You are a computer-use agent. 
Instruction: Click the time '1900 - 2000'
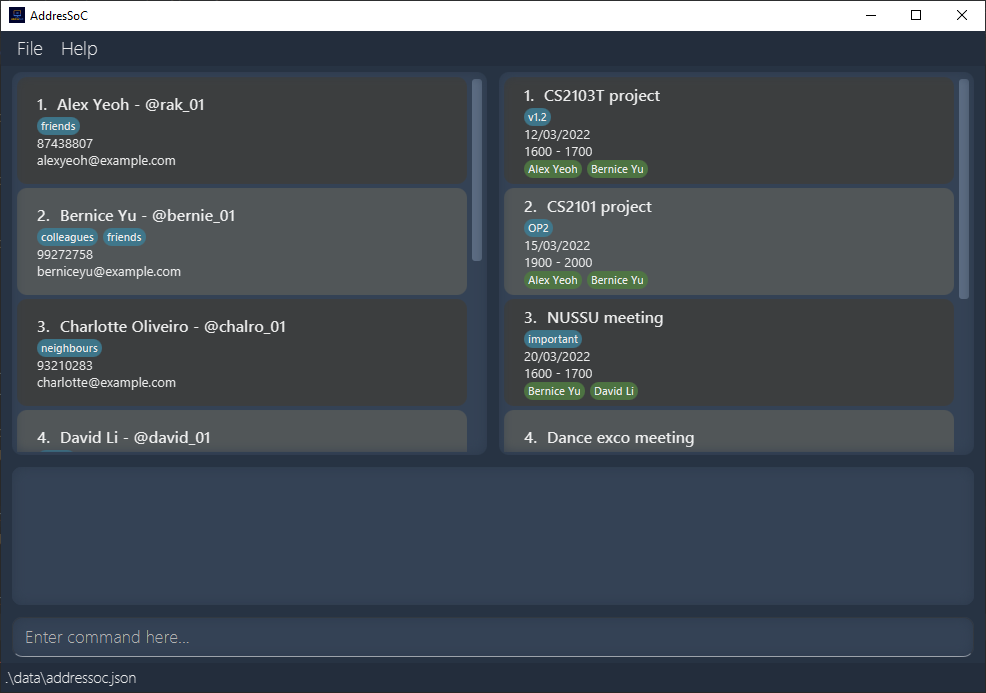click(558, 263)
